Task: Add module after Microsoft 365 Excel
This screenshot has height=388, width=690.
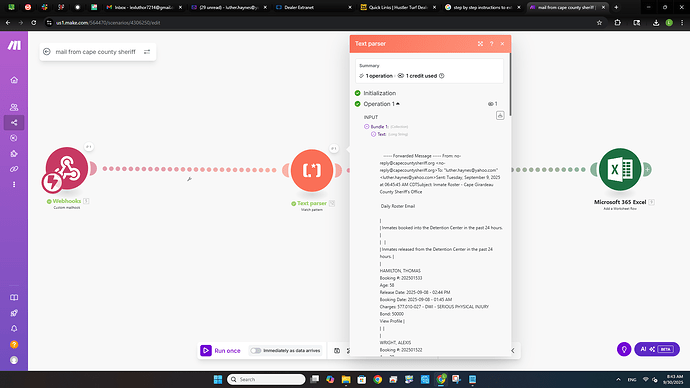Action: click(647, 169)
